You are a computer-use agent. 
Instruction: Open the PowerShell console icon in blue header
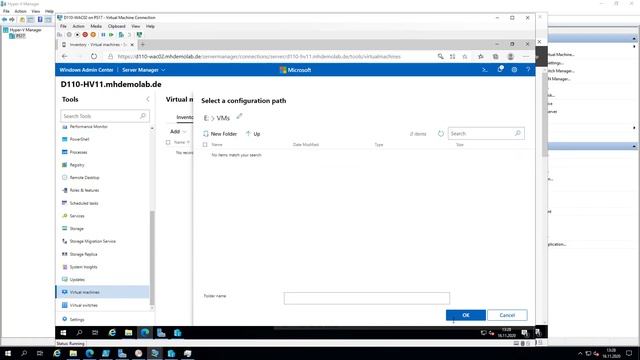(x=484, y=70)
